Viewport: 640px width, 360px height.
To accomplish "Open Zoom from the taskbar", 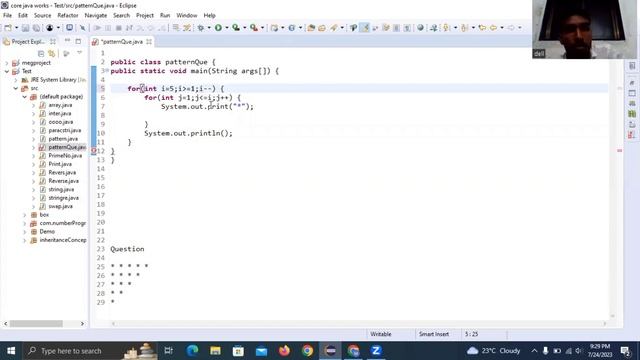I will coord(376,351).
